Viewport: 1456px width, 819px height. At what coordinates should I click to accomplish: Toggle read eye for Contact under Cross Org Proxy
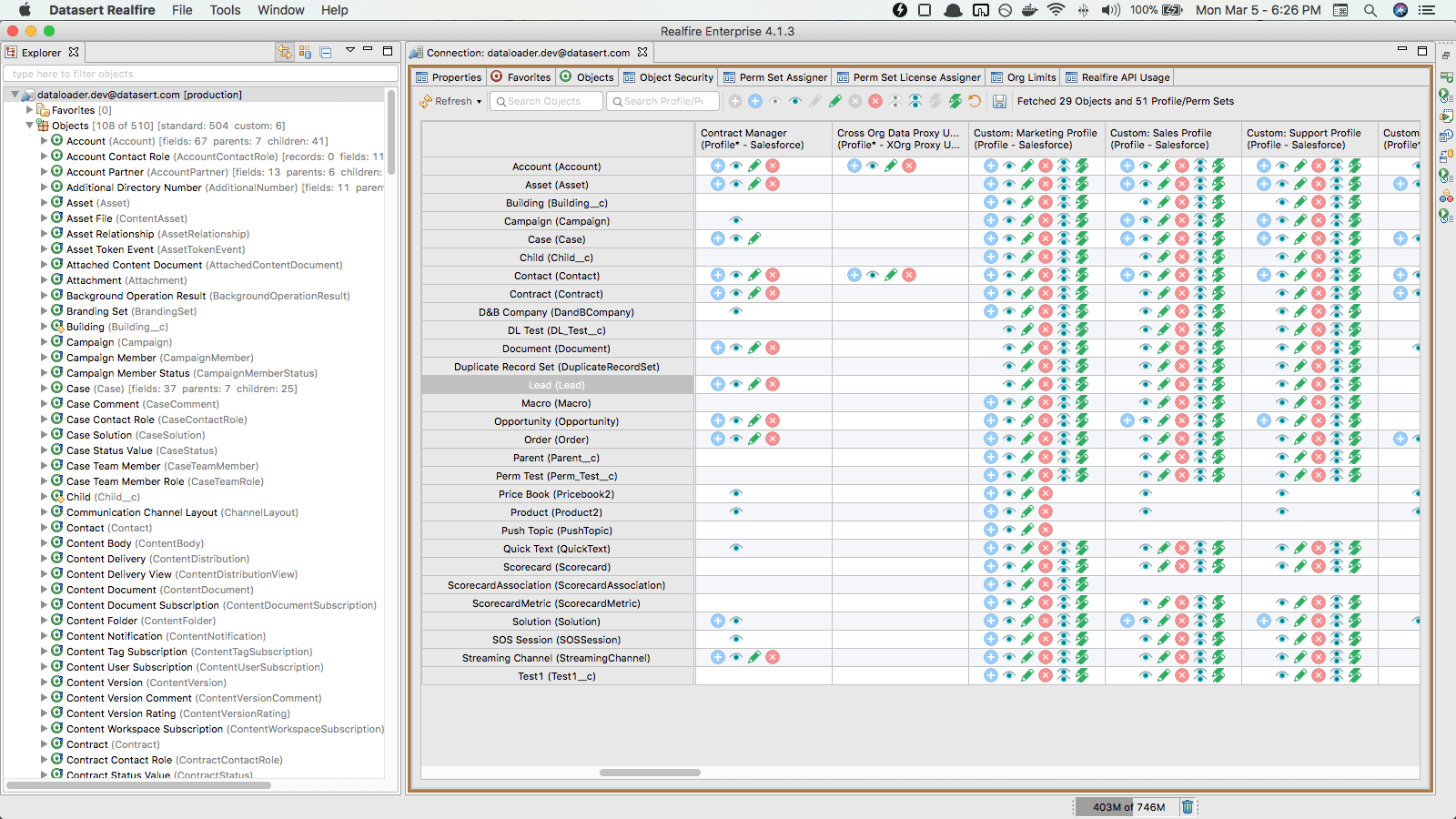[x=873, y=275]
